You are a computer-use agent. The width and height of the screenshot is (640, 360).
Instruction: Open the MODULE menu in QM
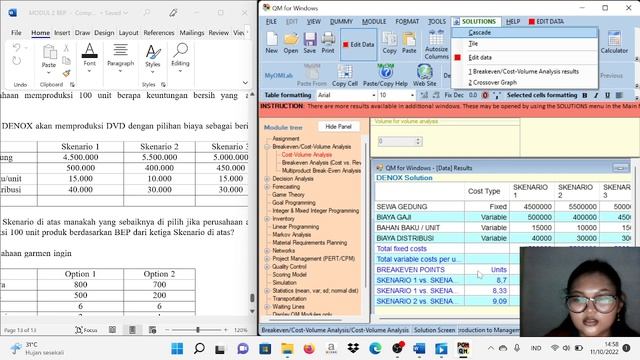click(x=374, y=21)
